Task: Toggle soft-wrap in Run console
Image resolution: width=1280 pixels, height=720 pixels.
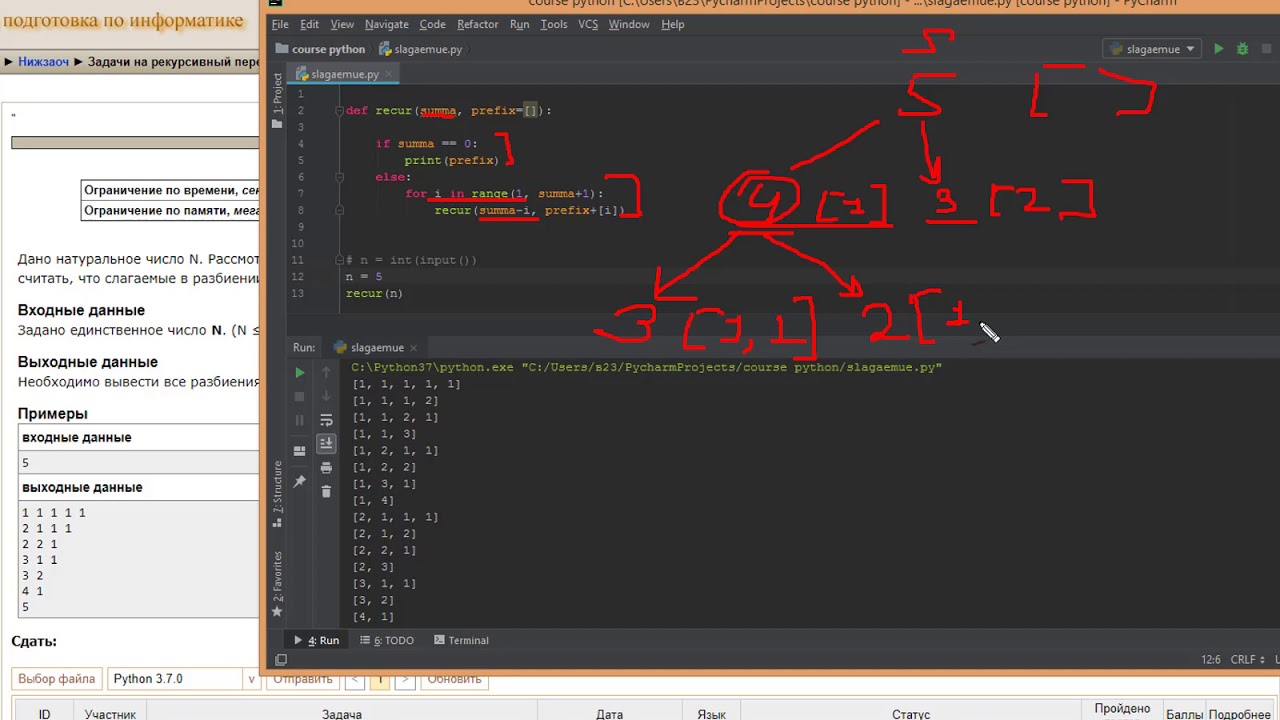Action: pyautogui.click(x=326, y=421)
